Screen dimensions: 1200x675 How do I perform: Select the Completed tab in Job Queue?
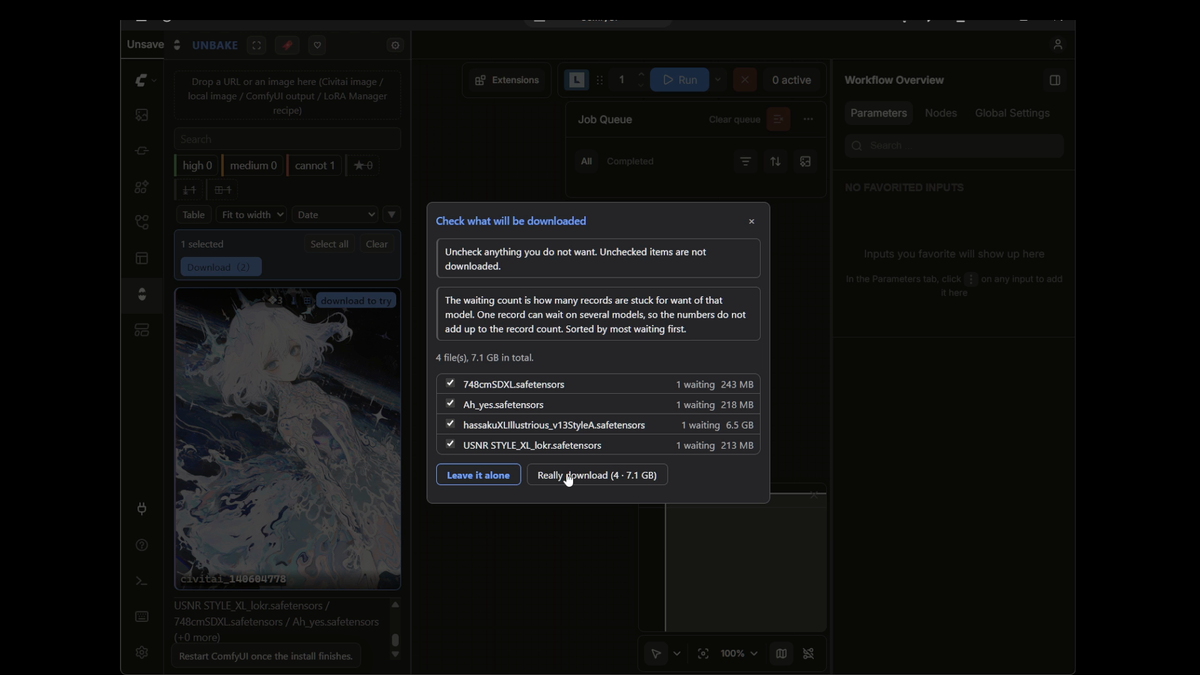(x=630, y=161)
